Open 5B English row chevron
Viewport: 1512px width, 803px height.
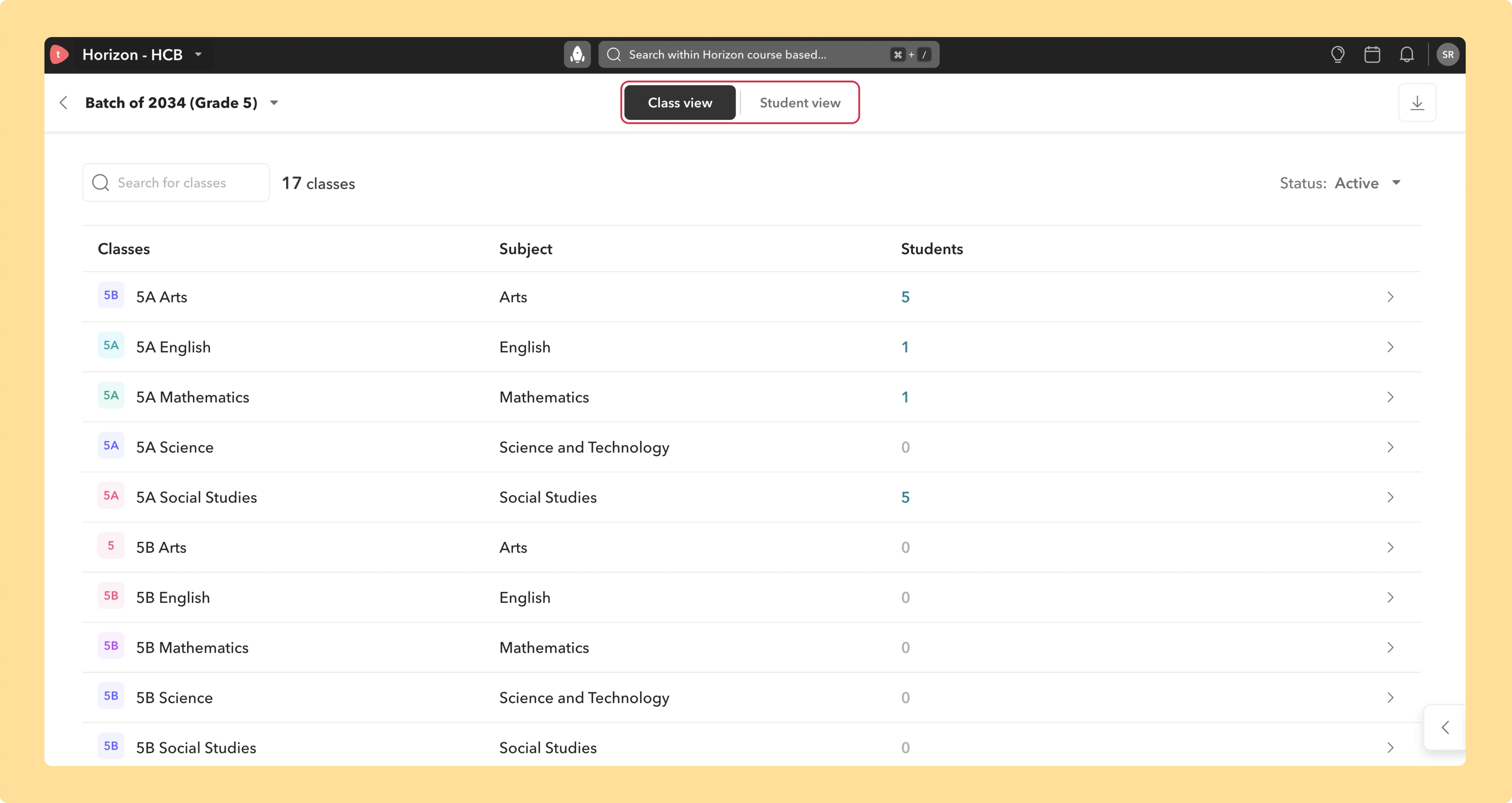pos(1390,598)
